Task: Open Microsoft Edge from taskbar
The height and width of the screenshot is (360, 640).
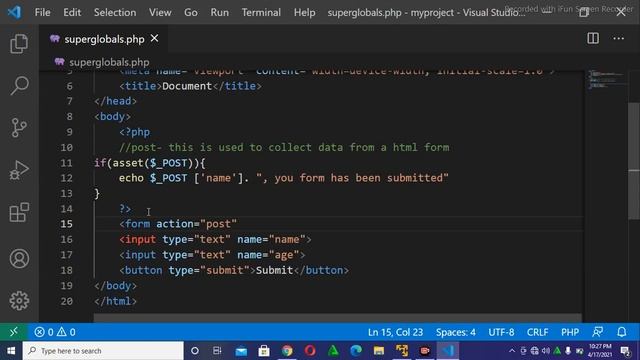Action: [x=356, y=351]
